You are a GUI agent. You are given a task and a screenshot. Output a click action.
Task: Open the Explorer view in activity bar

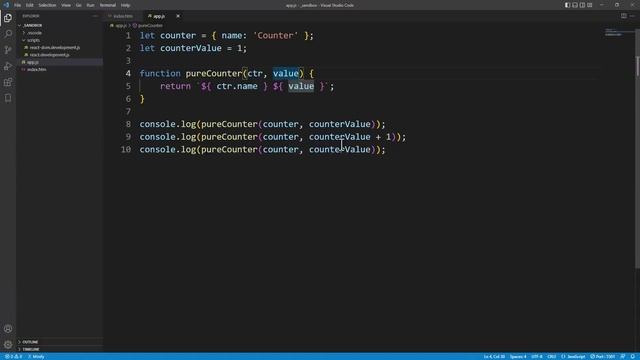coord(8,18)
